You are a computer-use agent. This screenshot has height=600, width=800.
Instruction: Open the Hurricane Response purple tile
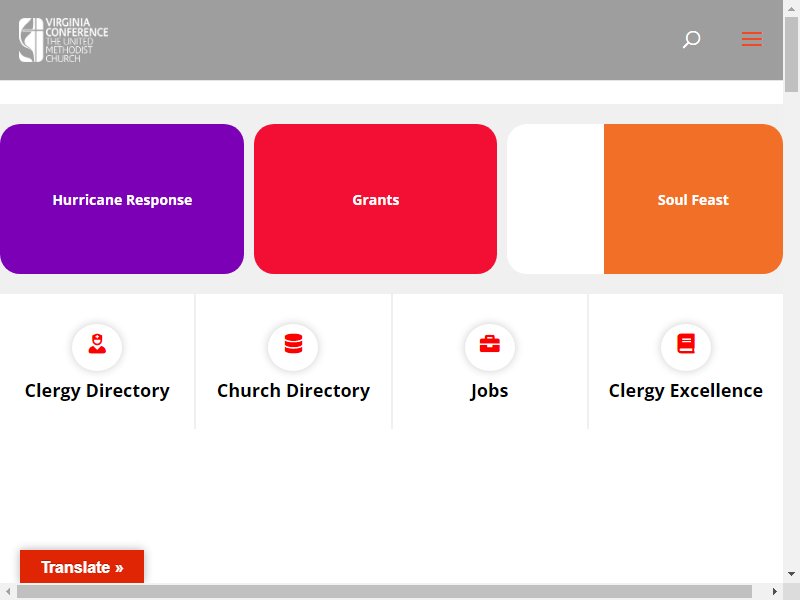tap(122, 199)
